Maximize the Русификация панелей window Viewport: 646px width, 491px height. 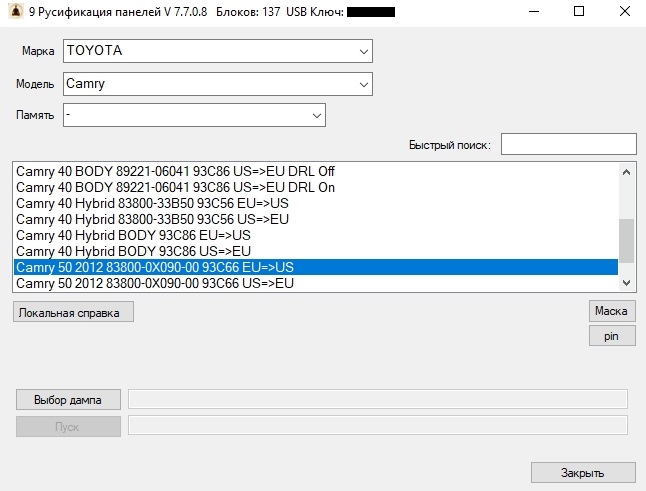tap(579, 12)
